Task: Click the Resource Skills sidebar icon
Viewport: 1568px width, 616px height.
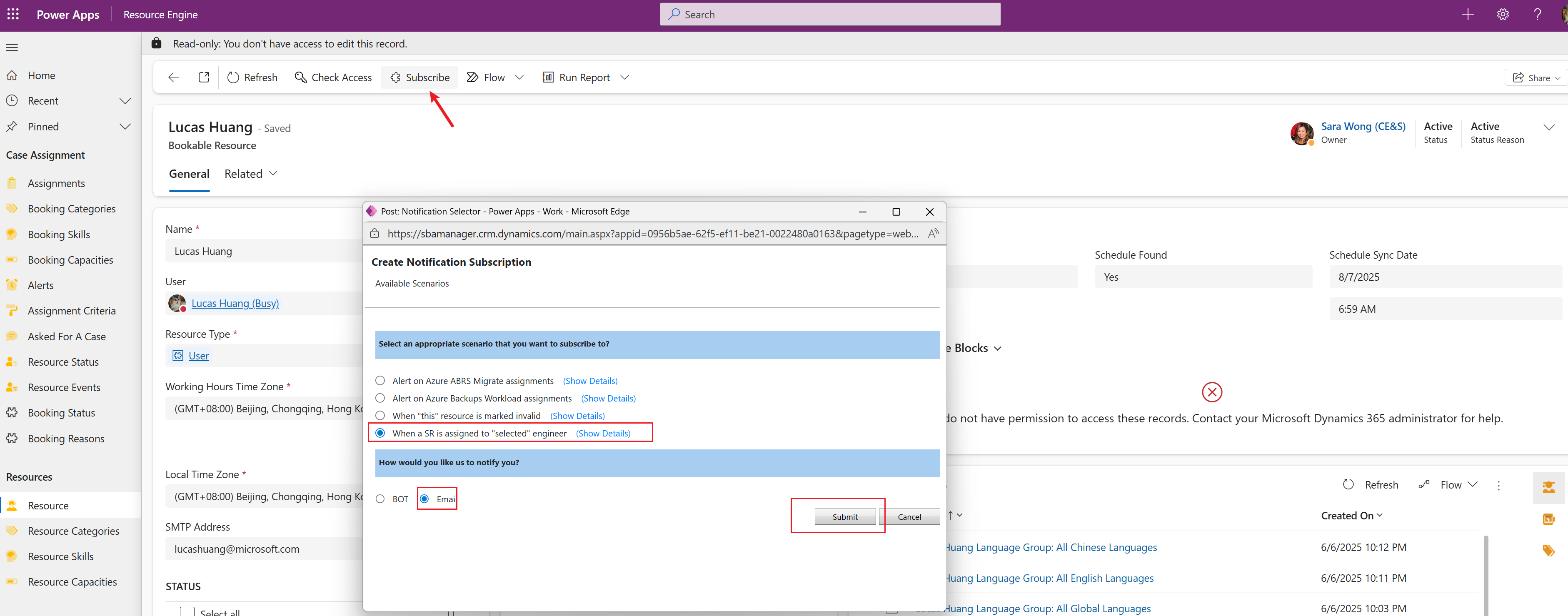Action: tap(12, 557)
